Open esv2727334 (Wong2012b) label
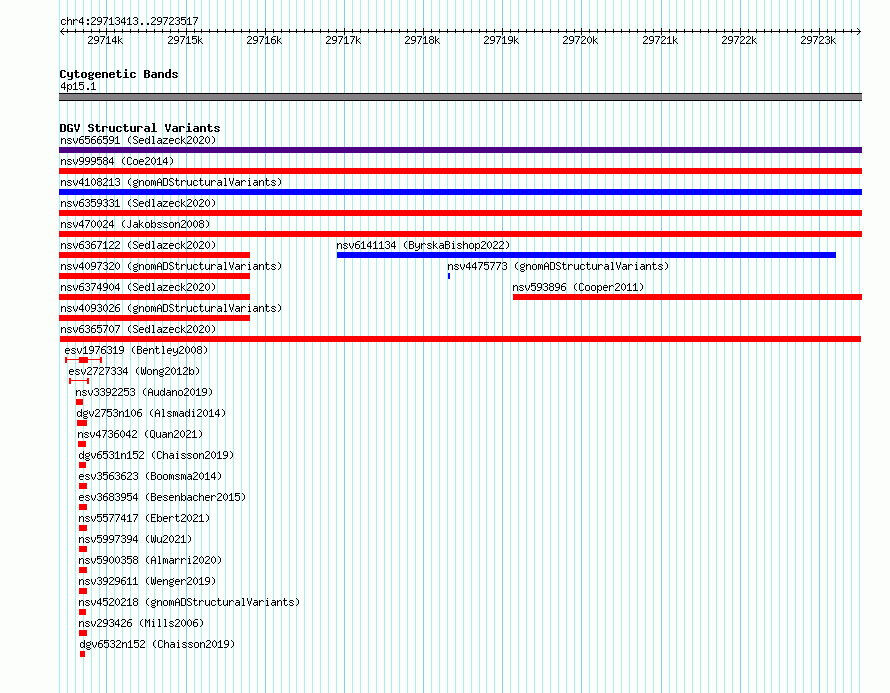The width and height of the screenshot is (890, 693). tap(134, 371)
